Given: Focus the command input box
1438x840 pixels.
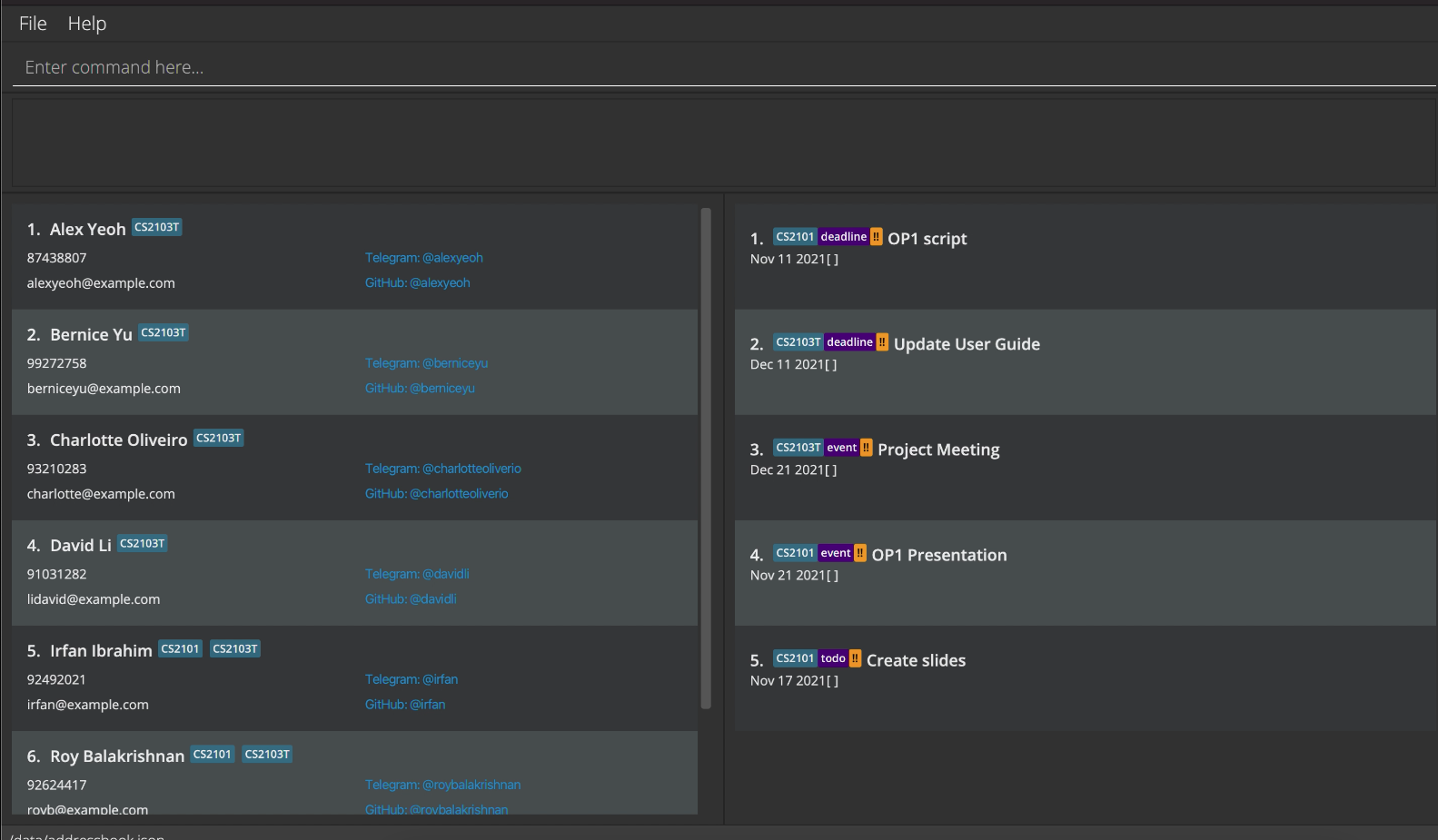Looking at the screenshot, I should (724, 67).
